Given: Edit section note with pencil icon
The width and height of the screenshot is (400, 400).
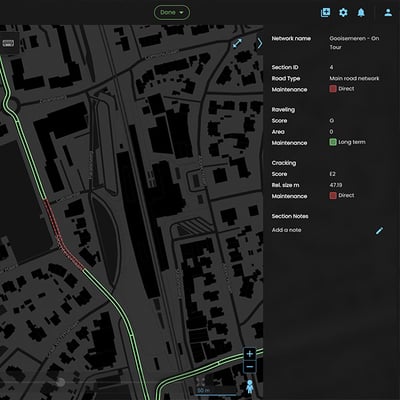Looking at the screenshot, I should coord(379,231).
